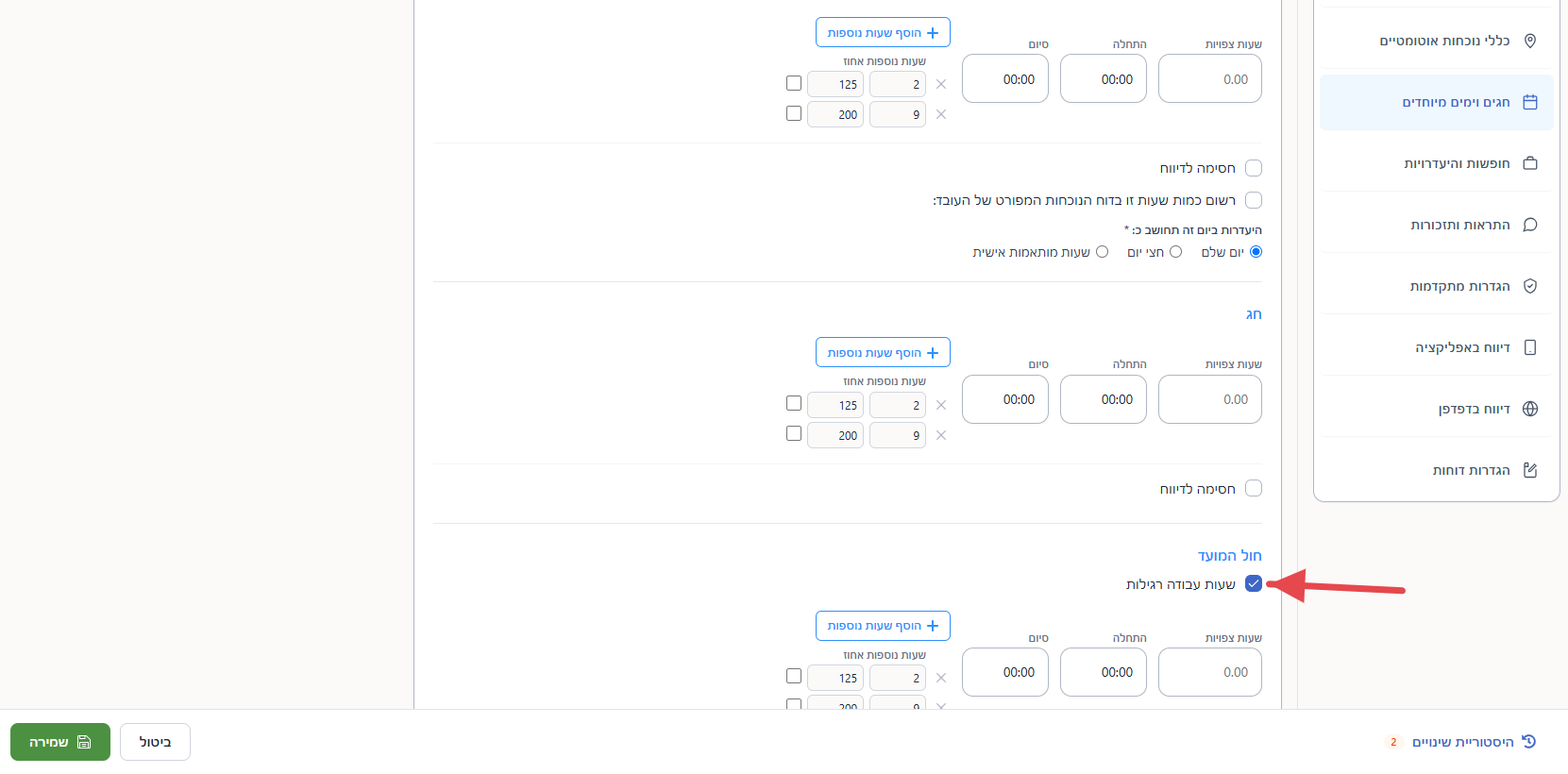The width and height of the screenshot is (1568, 774).
Task: Click the globe icon for דיווח בדפדפן
Action: [x=1530, y=409]
